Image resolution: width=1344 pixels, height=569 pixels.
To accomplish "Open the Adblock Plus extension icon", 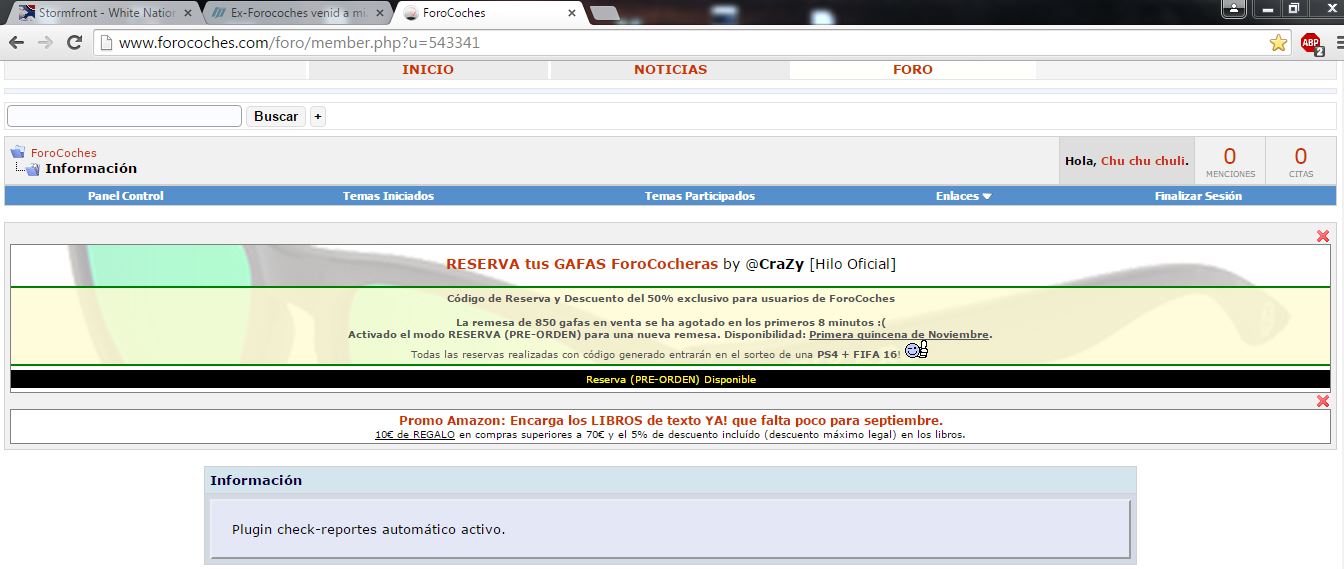I will coord(1311,43).
